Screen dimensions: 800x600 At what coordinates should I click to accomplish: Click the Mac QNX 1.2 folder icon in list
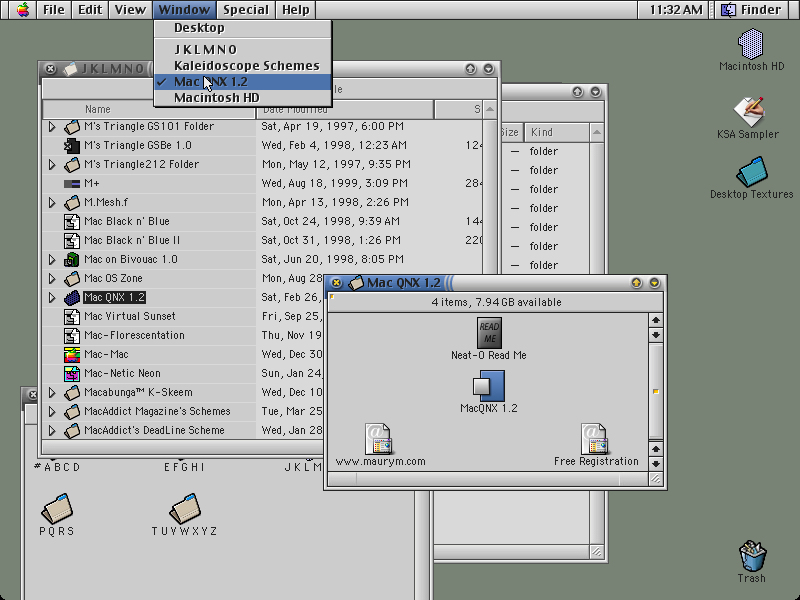coord(72,297)
